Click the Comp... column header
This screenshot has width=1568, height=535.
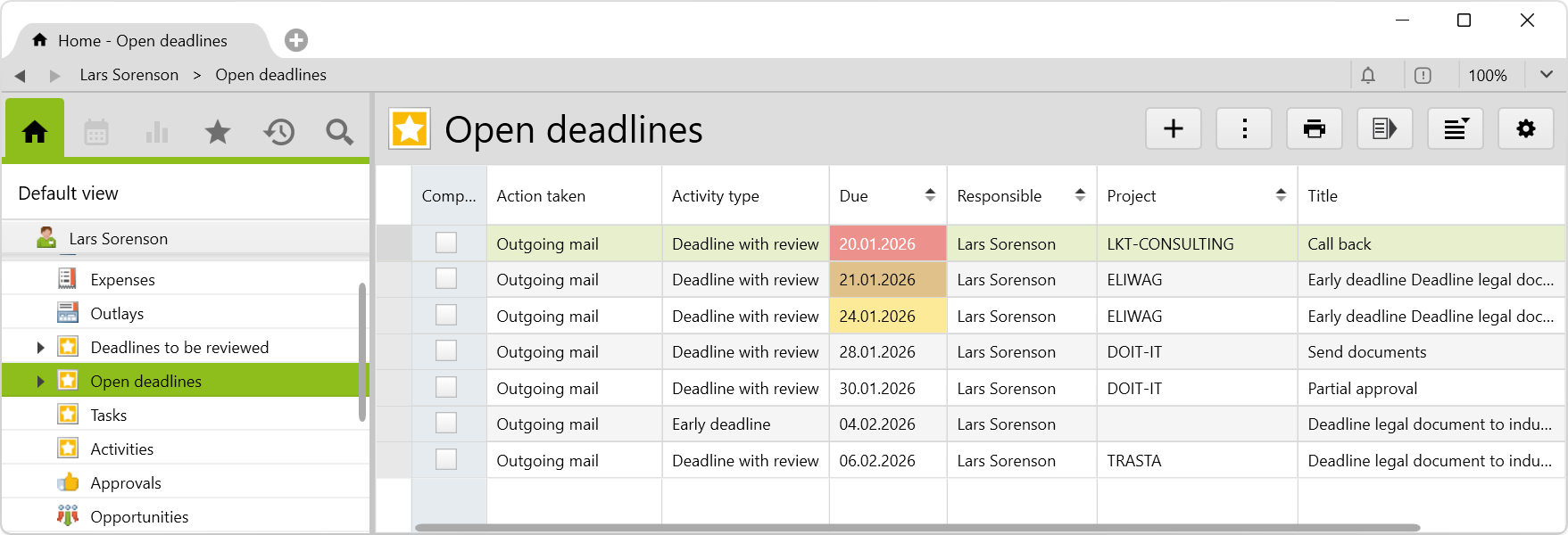click(449, 195)
